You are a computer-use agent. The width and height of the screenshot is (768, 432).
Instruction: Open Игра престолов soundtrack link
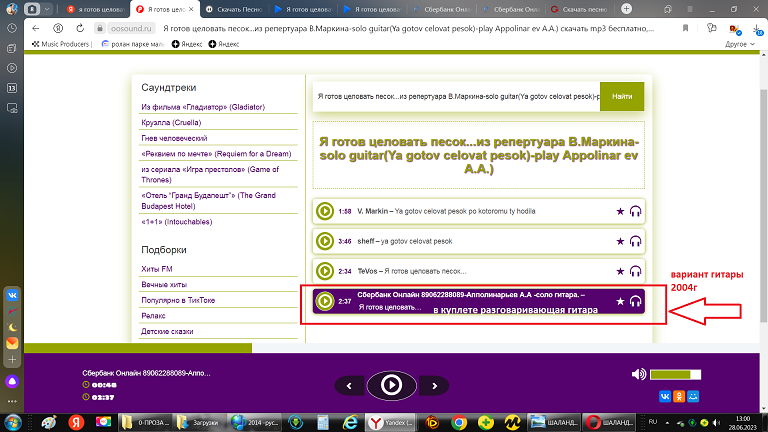210,174
